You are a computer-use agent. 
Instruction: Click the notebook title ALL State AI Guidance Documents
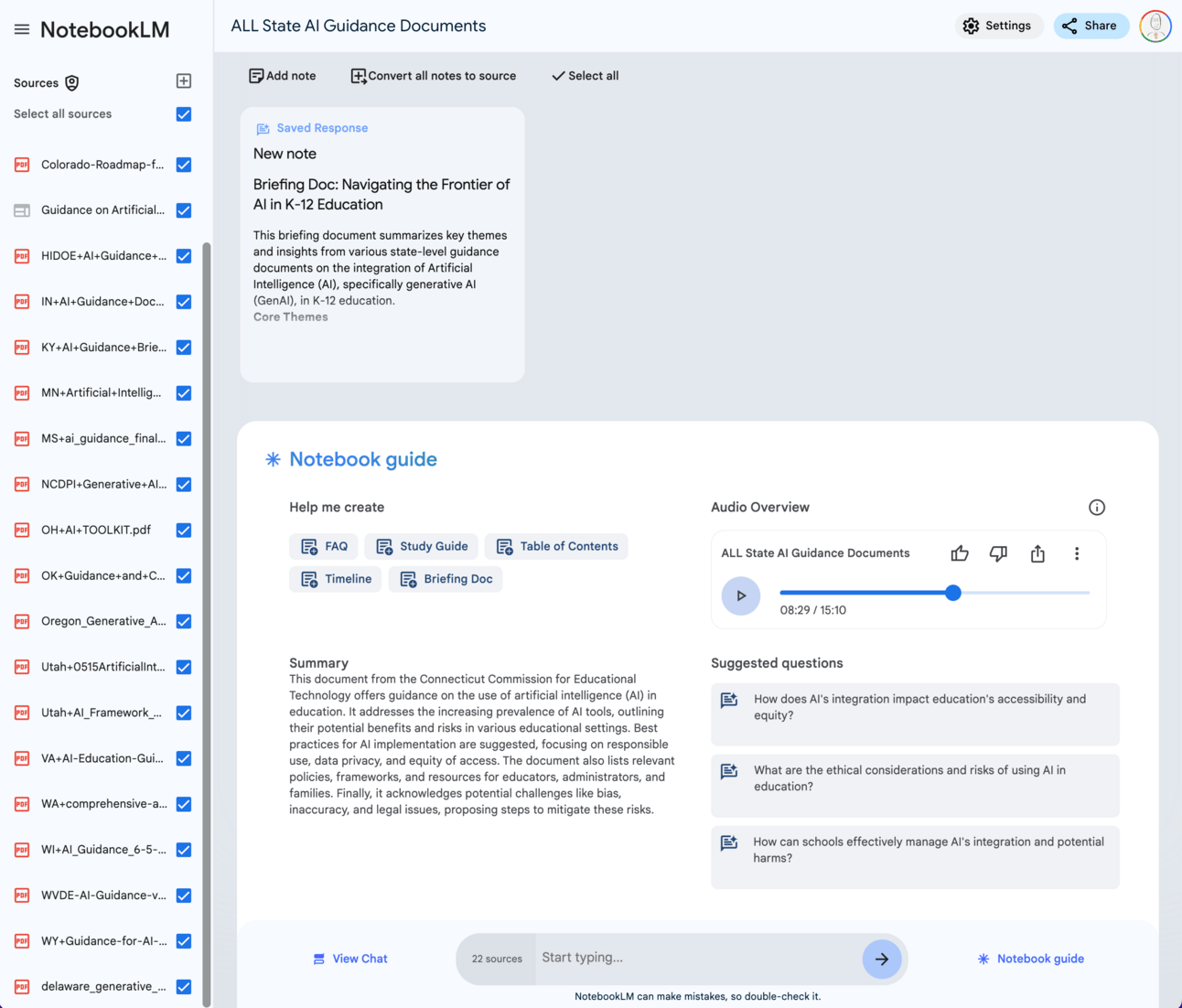coord(359,26)
